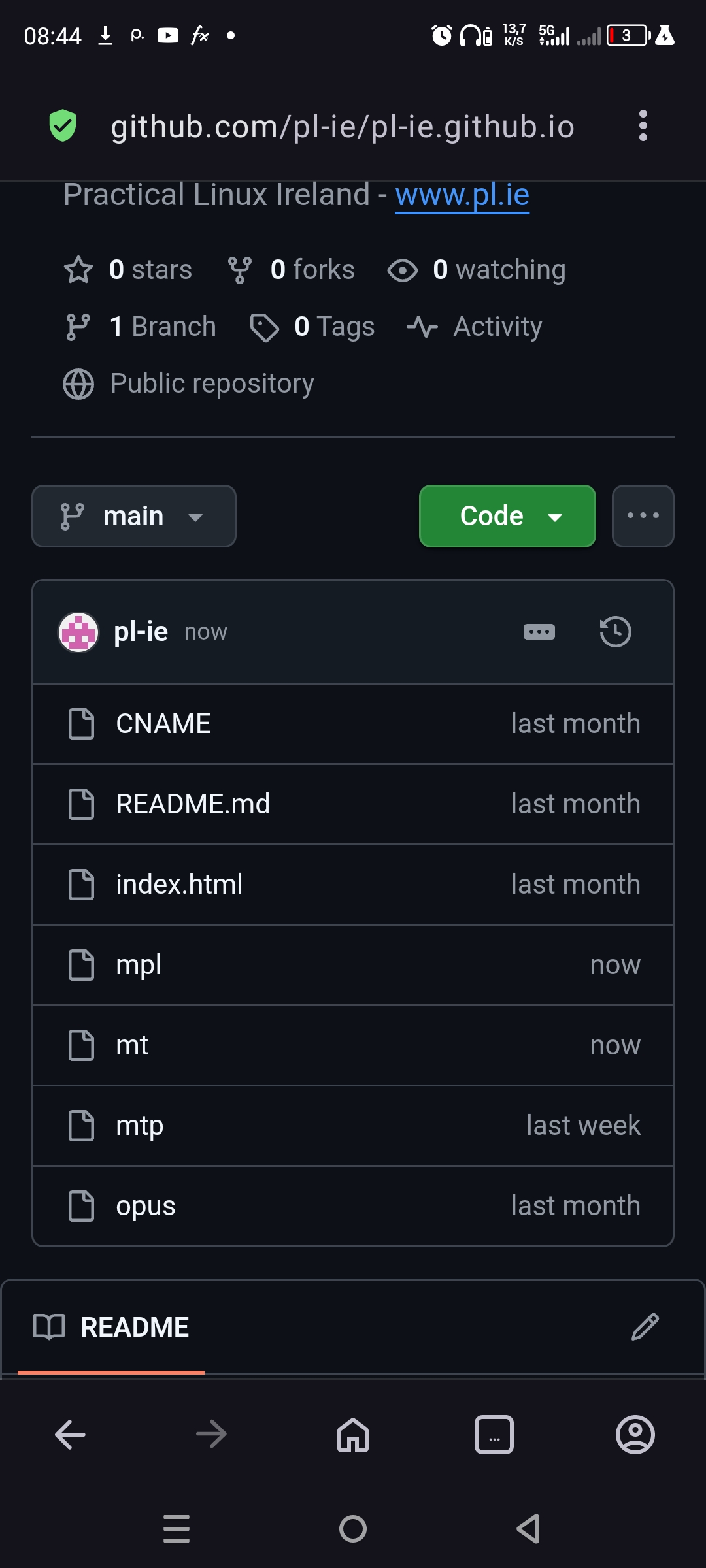The height and width of the screenshot is (1568, 706).
Task: Open the main branch dropdown
Action: (x=134, y=516)
